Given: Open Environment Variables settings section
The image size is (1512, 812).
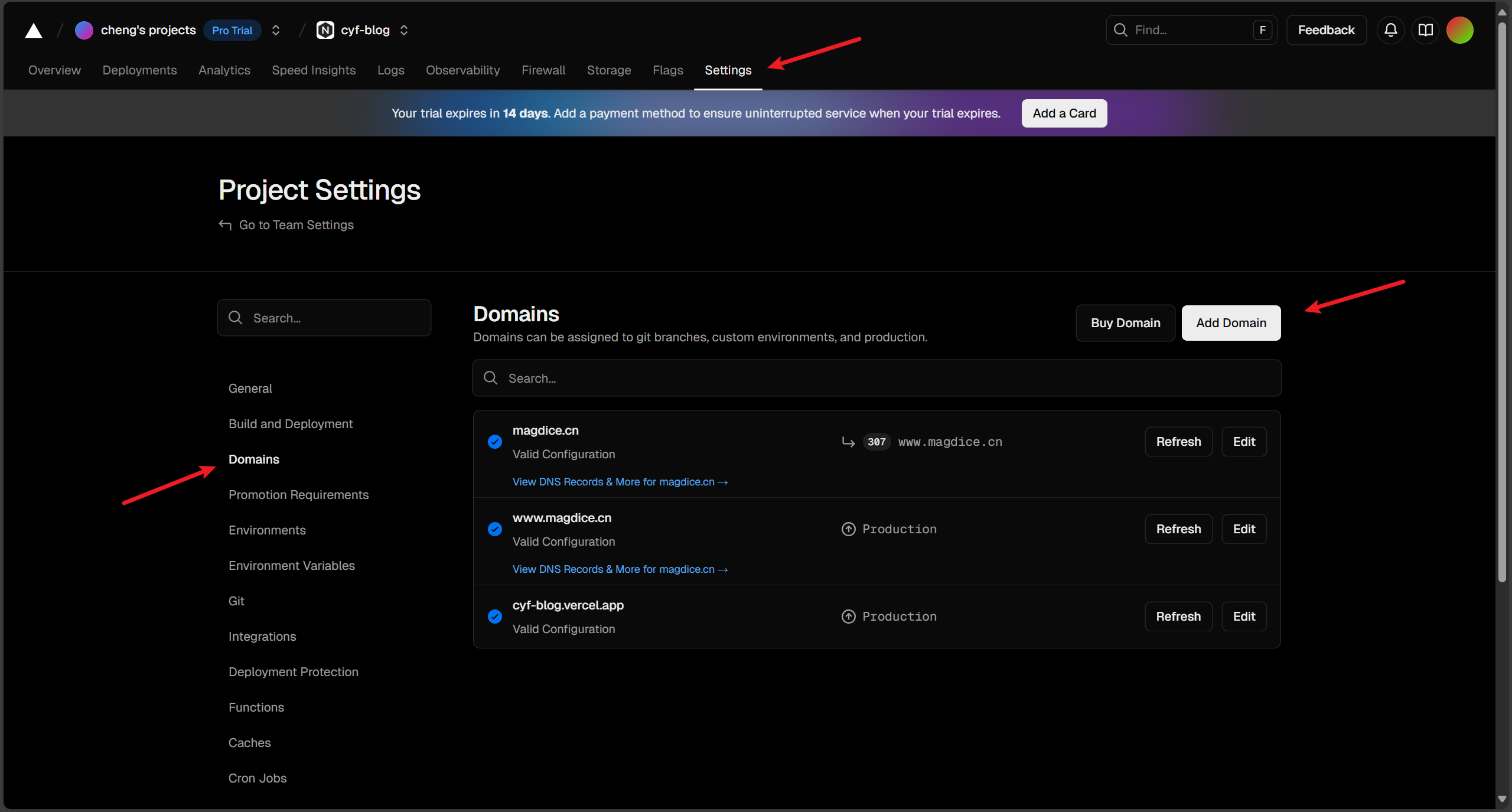Looking at the screenshot, I should tap(292, 566).
